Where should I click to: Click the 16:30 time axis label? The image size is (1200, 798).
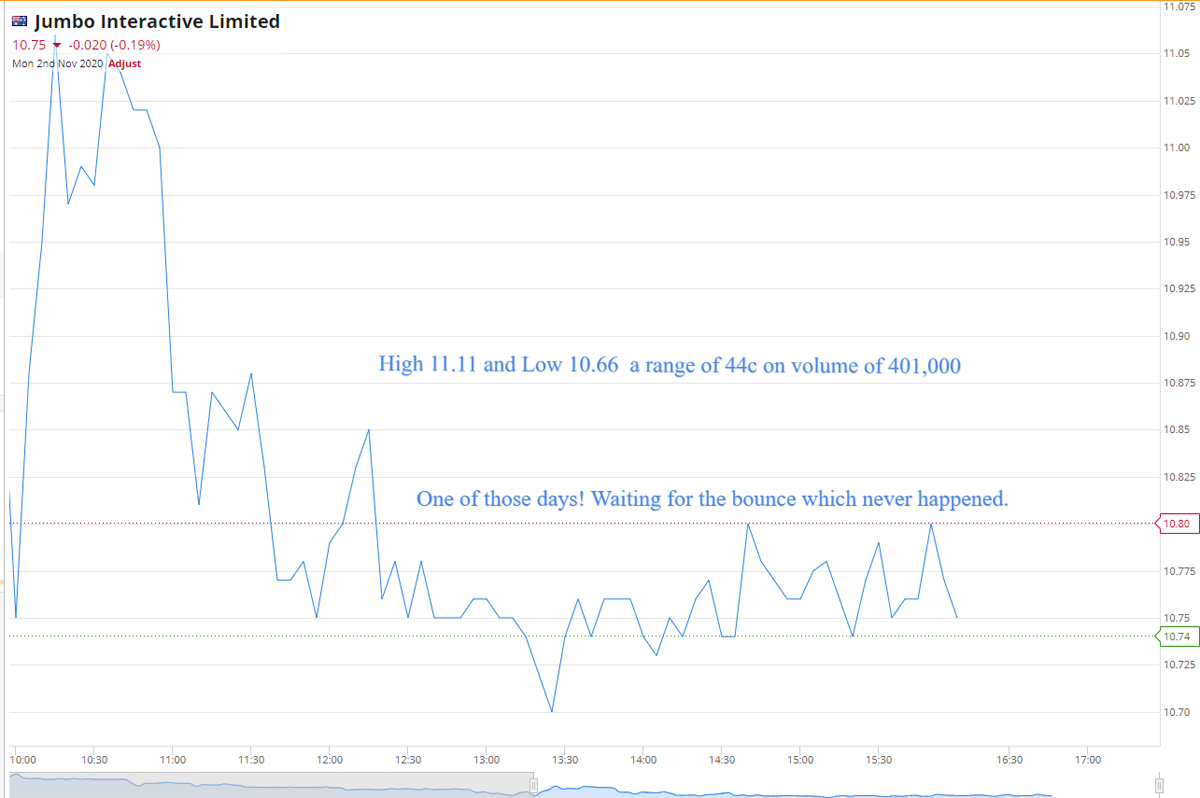pos(1009,759)
